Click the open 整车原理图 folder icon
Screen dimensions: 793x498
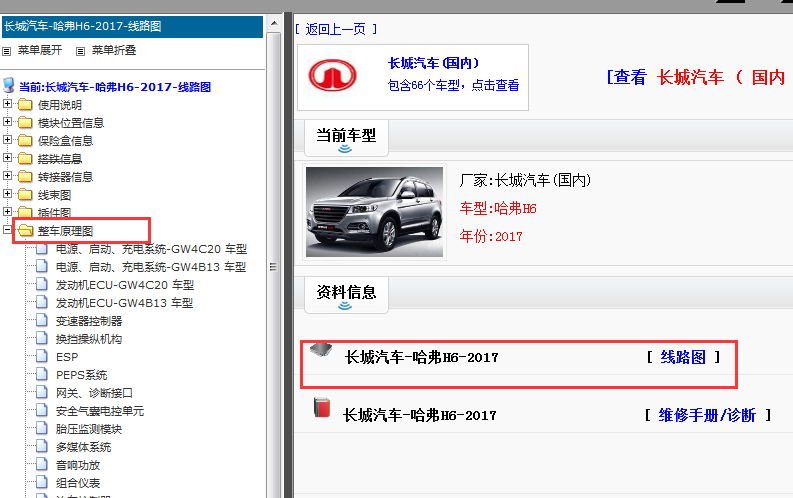click(25, 231)
